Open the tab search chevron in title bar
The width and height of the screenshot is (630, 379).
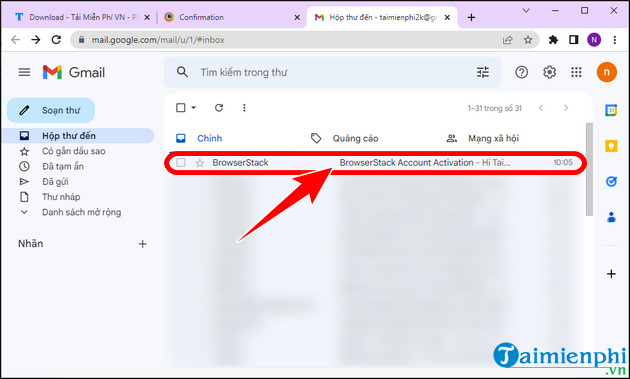(x=526, y=11)
